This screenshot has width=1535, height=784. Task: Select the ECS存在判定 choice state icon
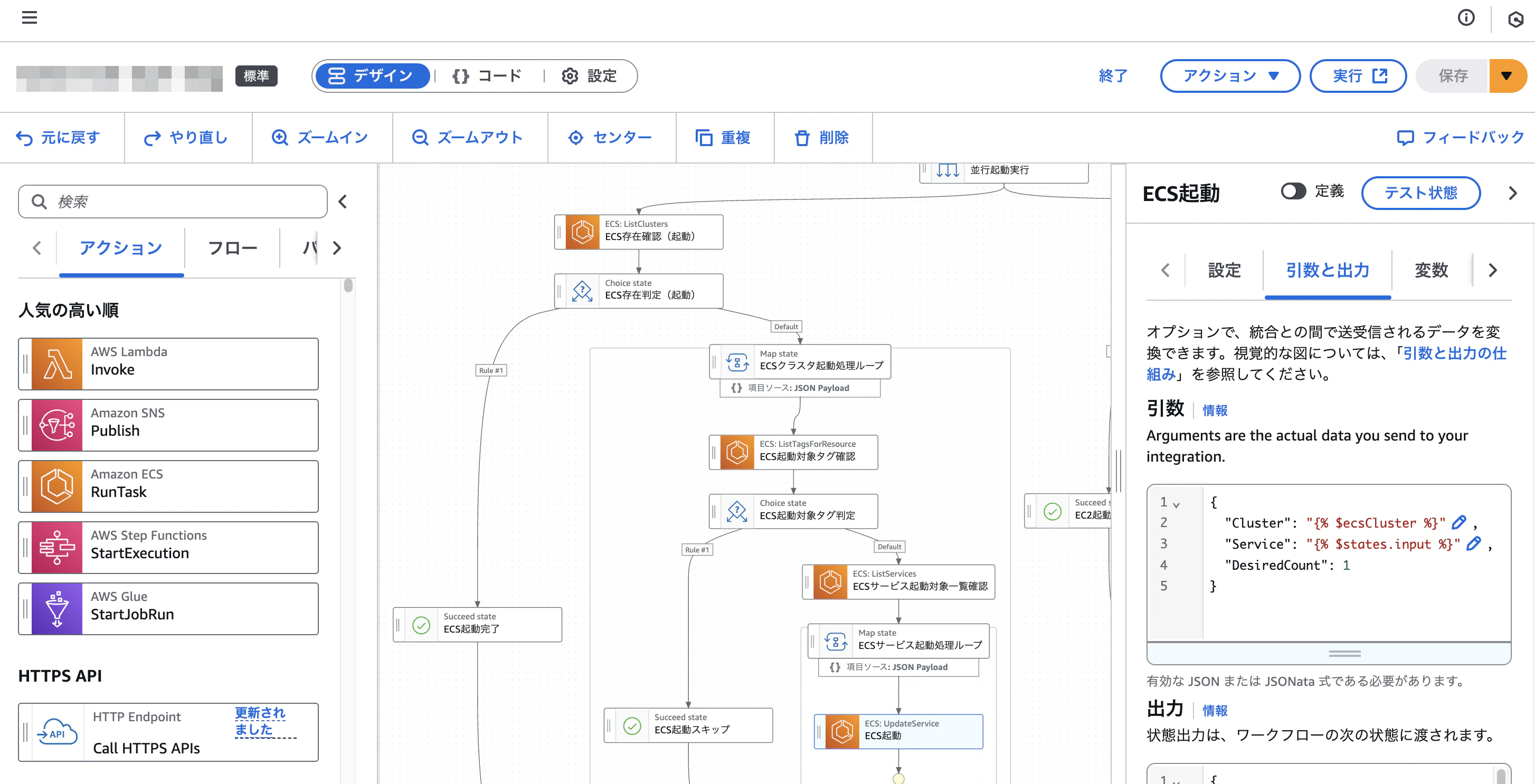(582, 291)
